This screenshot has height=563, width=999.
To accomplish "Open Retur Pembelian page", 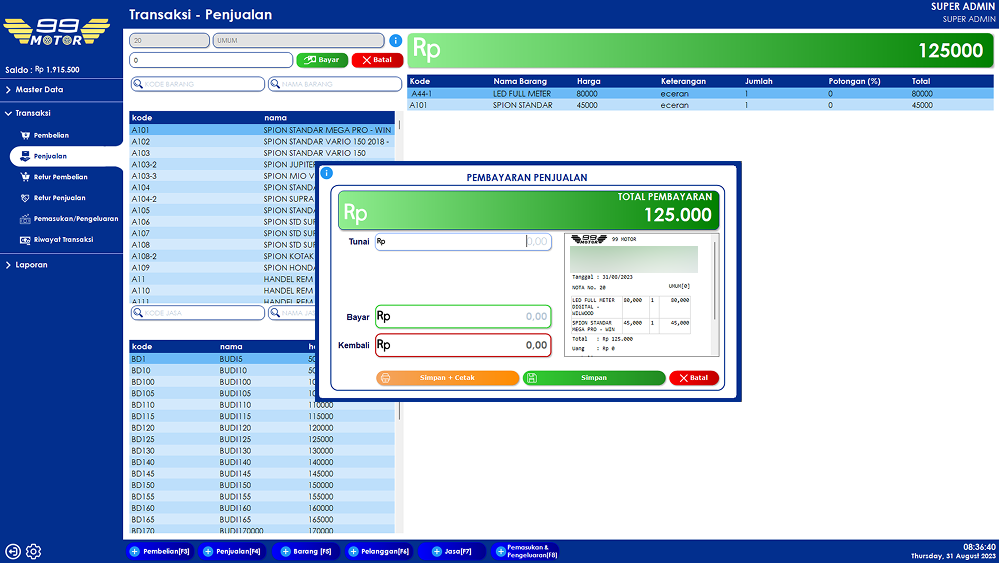I will tap(61, 177).
